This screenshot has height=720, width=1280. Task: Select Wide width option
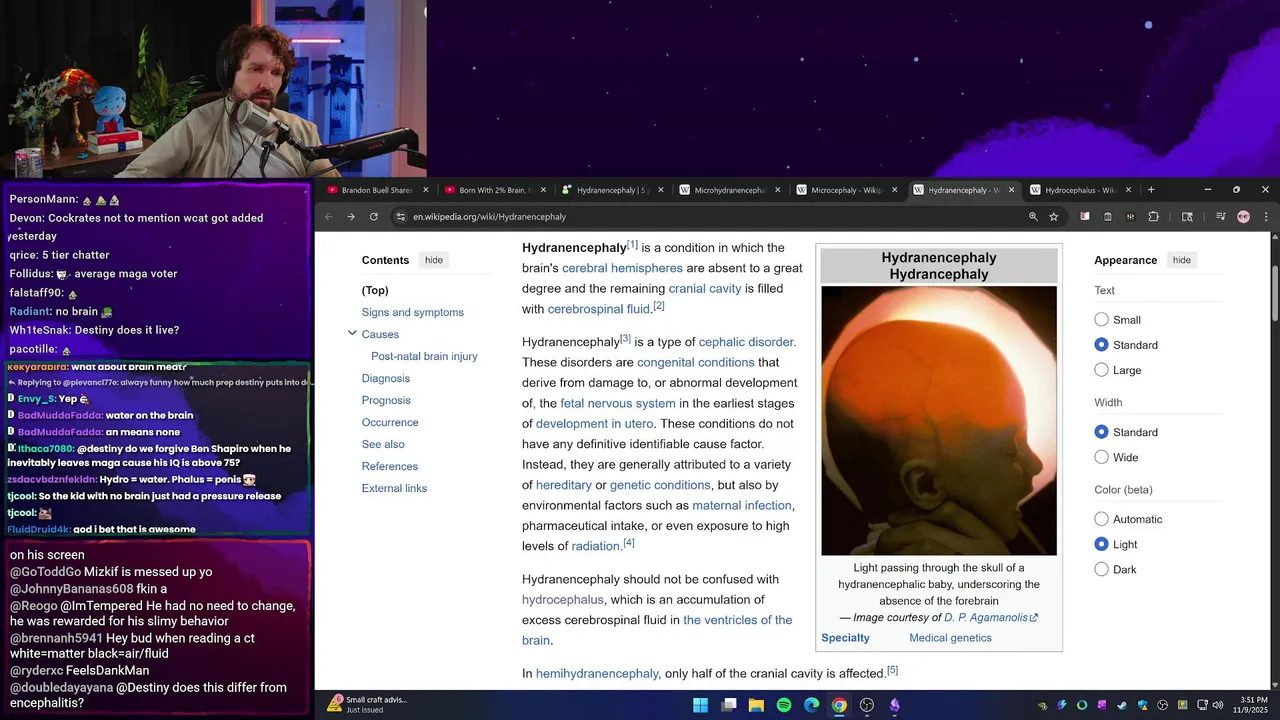click(x=1101, y=457)
